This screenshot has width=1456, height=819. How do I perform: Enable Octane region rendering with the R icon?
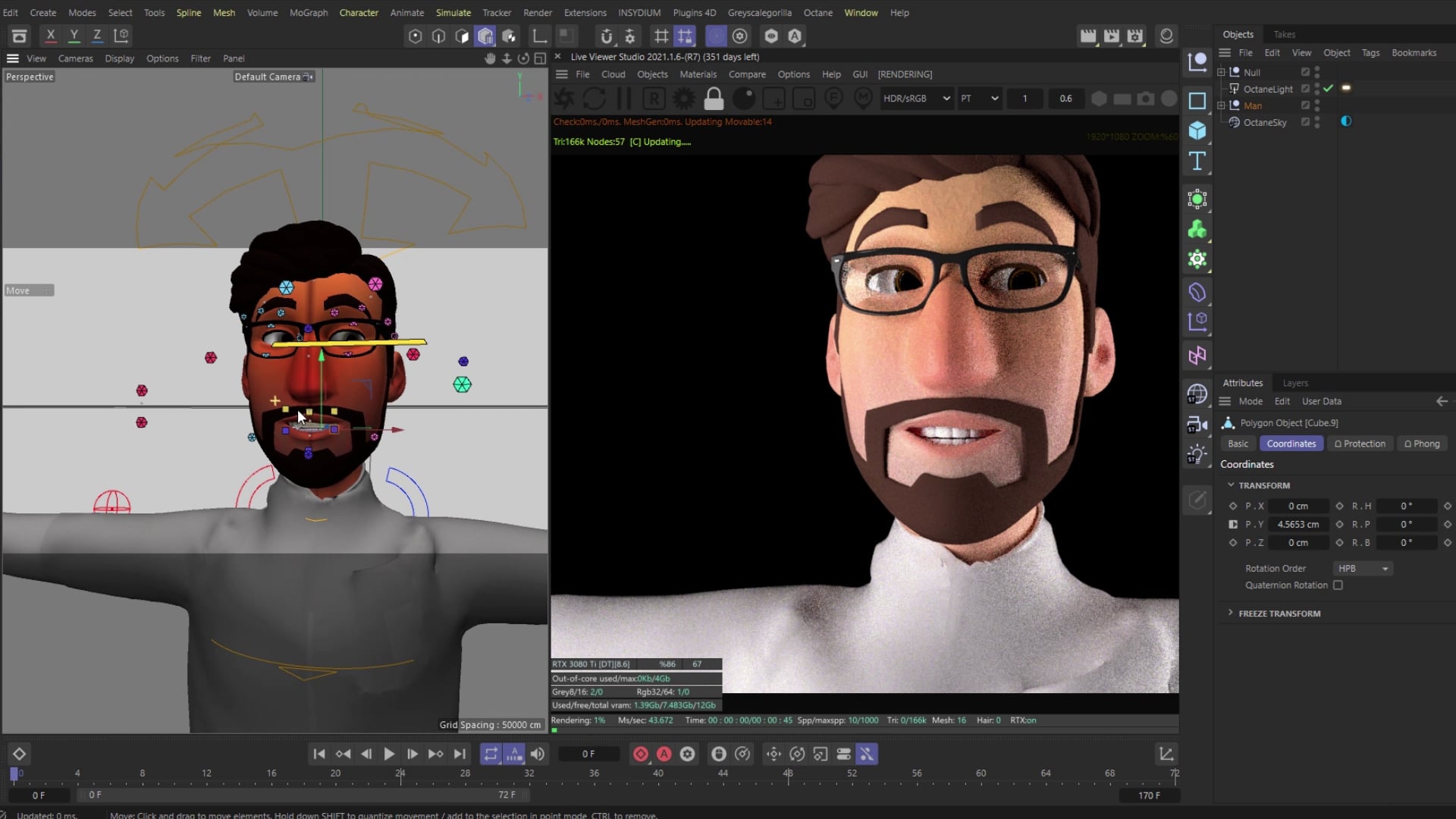click(654, 99)
